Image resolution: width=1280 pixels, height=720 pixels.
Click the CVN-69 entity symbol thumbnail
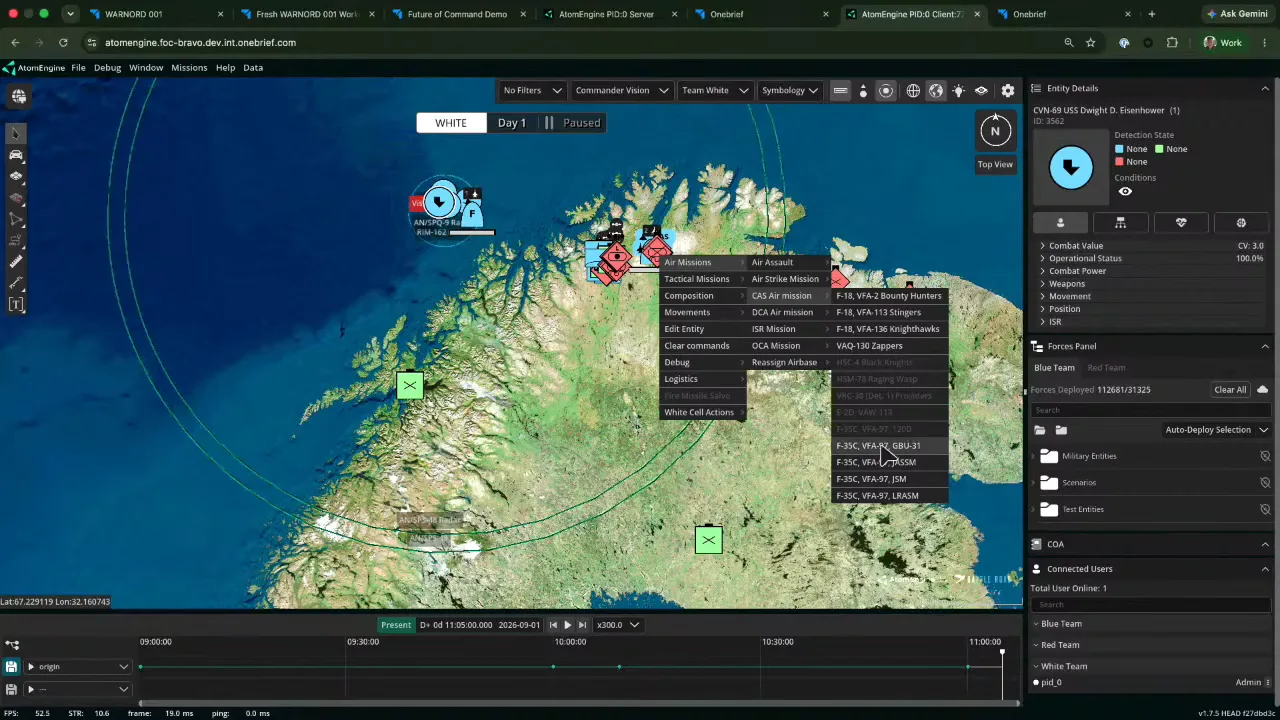coord(1071,167)
